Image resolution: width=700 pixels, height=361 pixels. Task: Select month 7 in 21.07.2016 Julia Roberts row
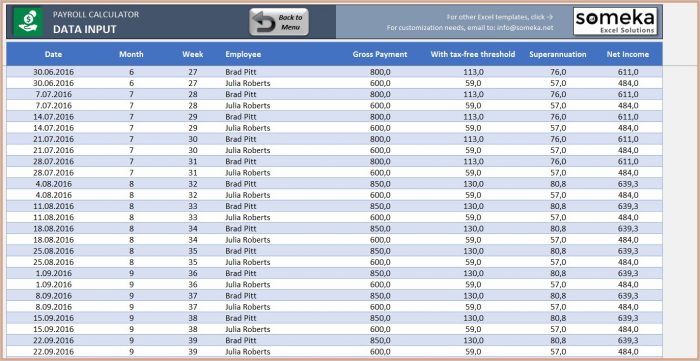pyautogui.click(x=131, y=150)
